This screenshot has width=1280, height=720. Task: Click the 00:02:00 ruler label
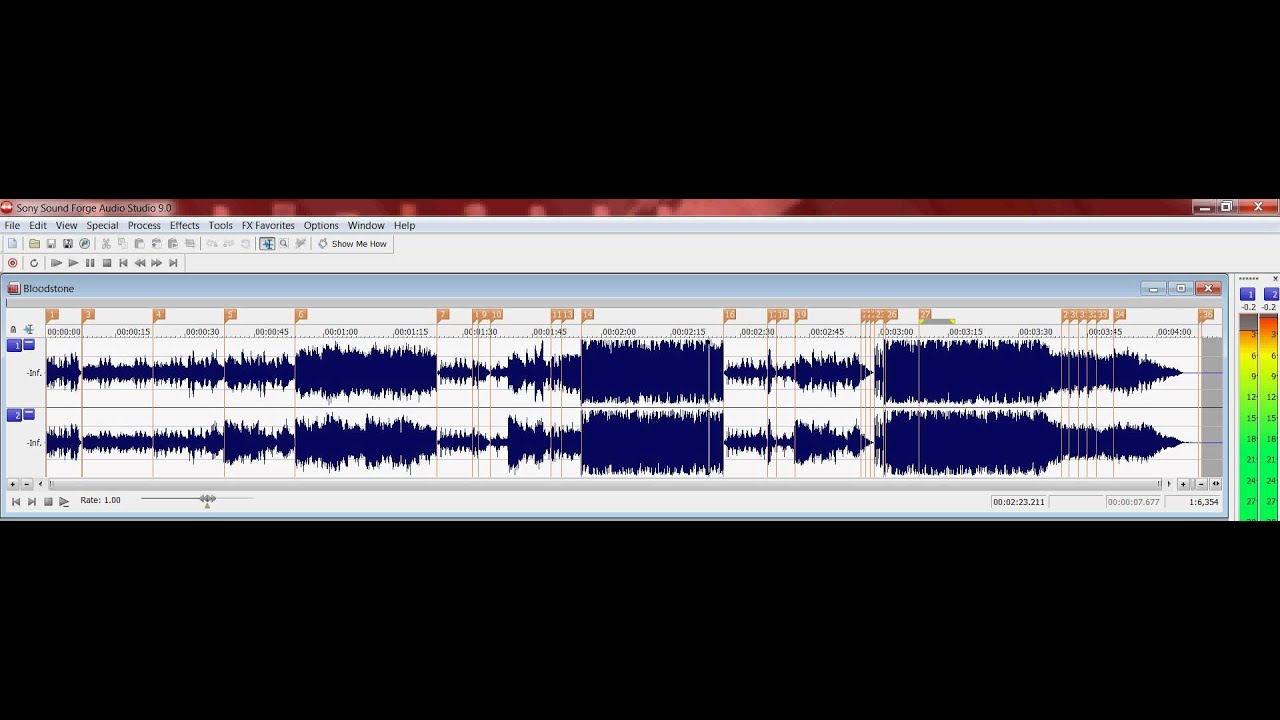[x=619, y=332]
